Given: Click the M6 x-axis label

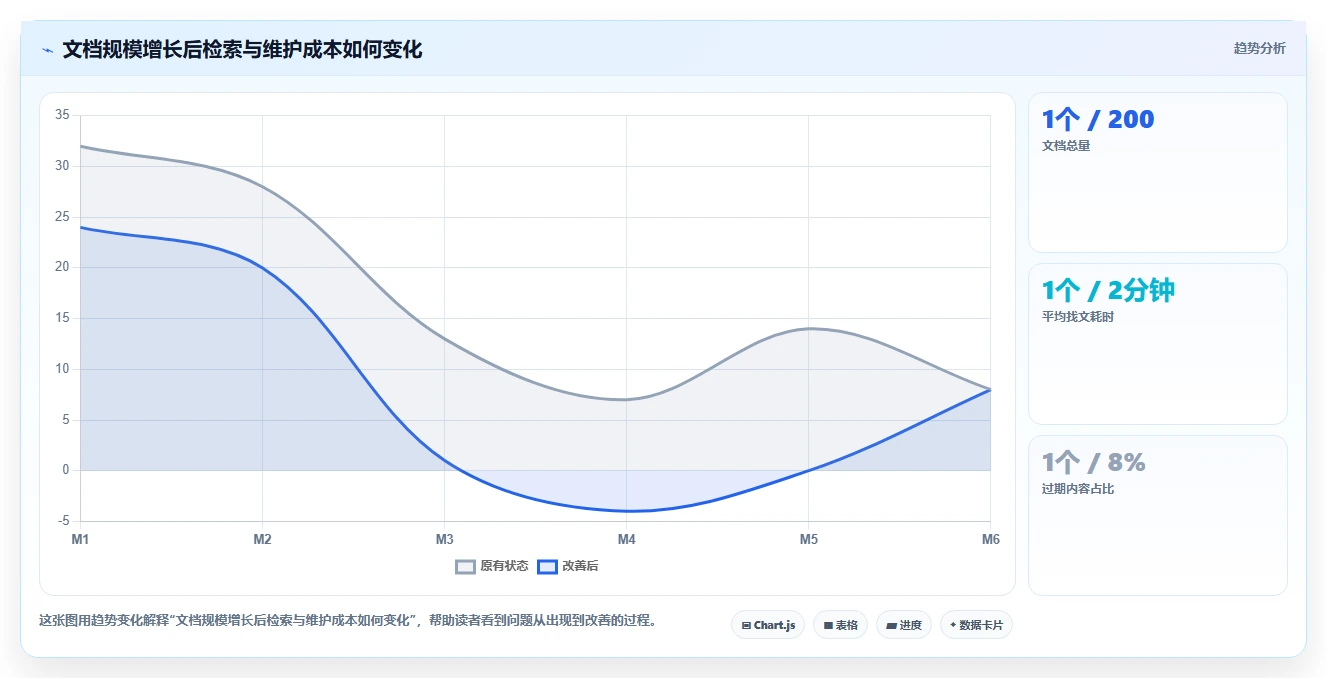Looking at the screenshot, I should click(x=990, y=539).
